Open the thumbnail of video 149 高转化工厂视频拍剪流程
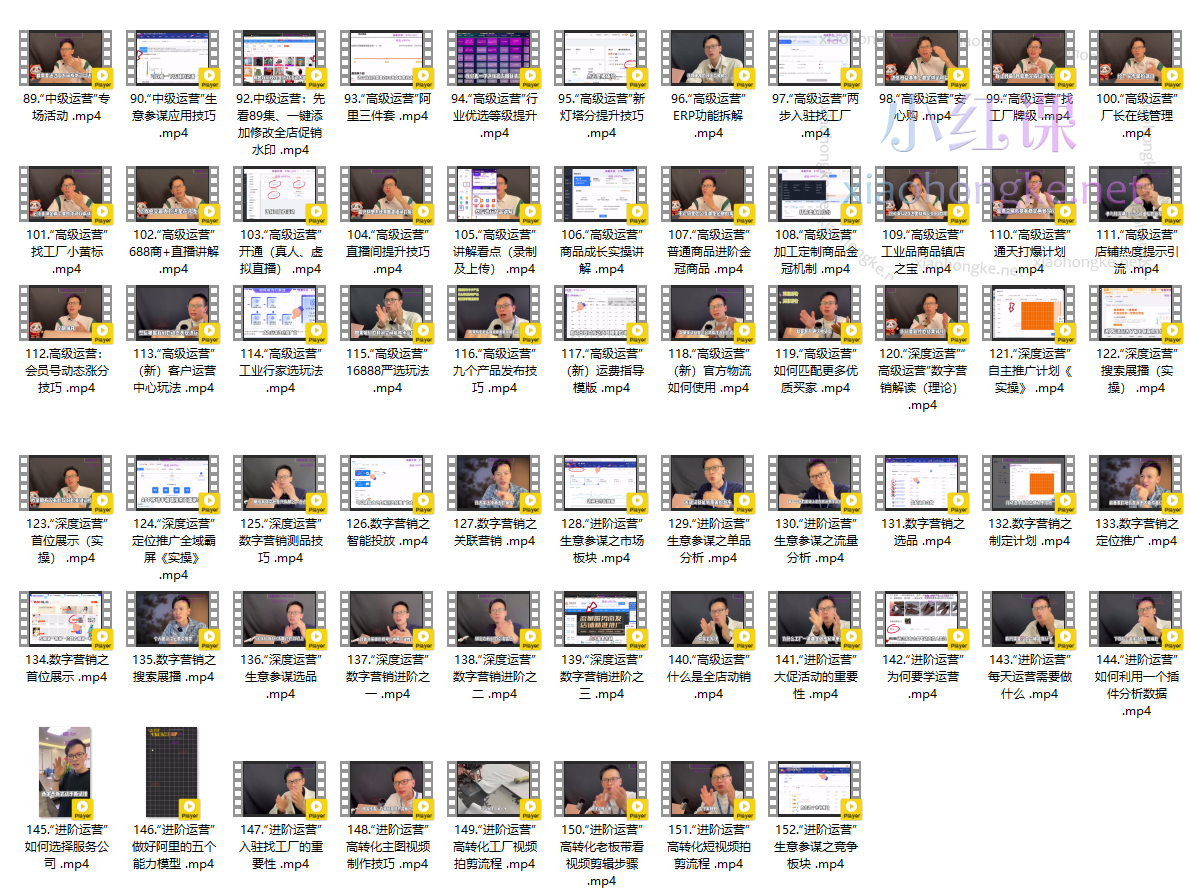Viewport: 1191px width, 892px height. tap(493, 789)
